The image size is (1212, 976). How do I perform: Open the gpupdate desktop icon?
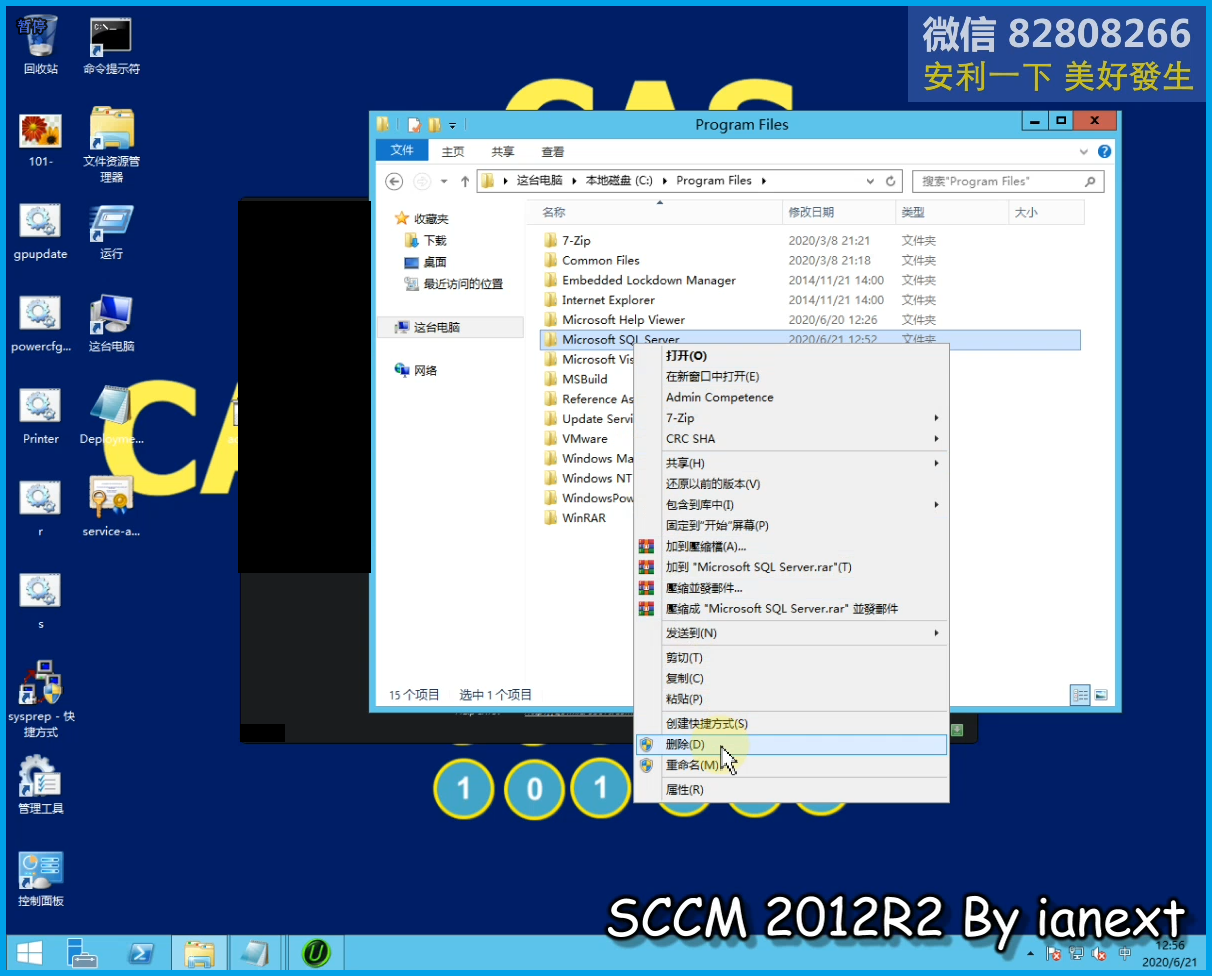(41, 232)
